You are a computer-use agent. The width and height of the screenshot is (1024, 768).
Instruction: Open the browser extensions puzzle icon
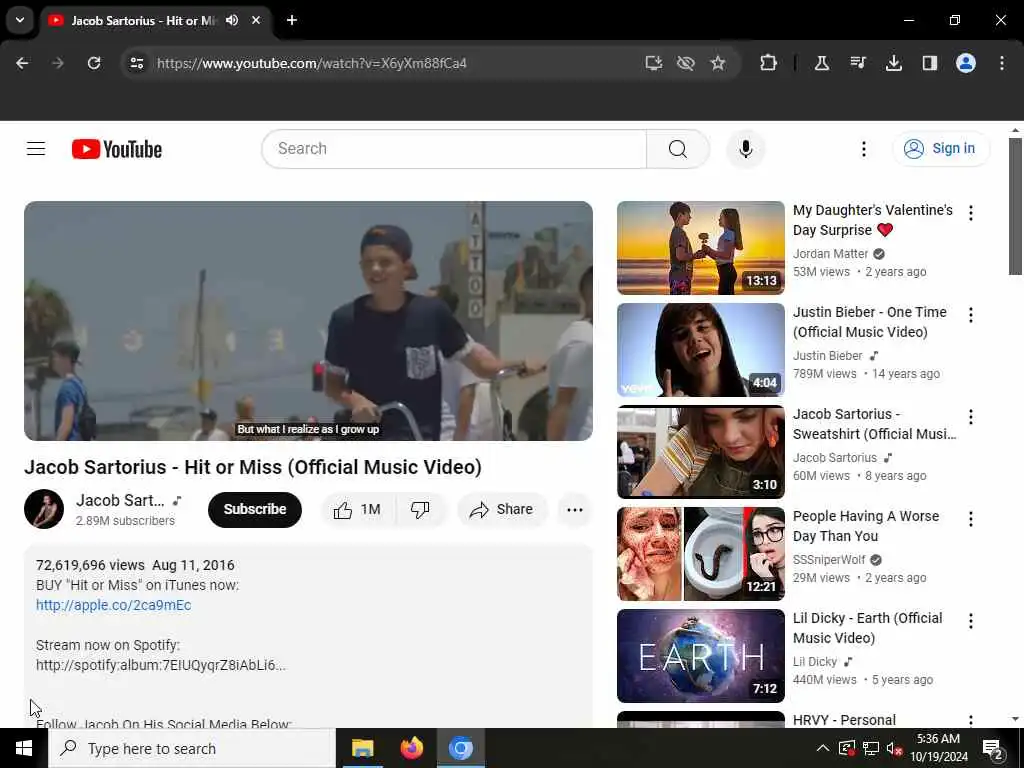click(x=769, y=63)
